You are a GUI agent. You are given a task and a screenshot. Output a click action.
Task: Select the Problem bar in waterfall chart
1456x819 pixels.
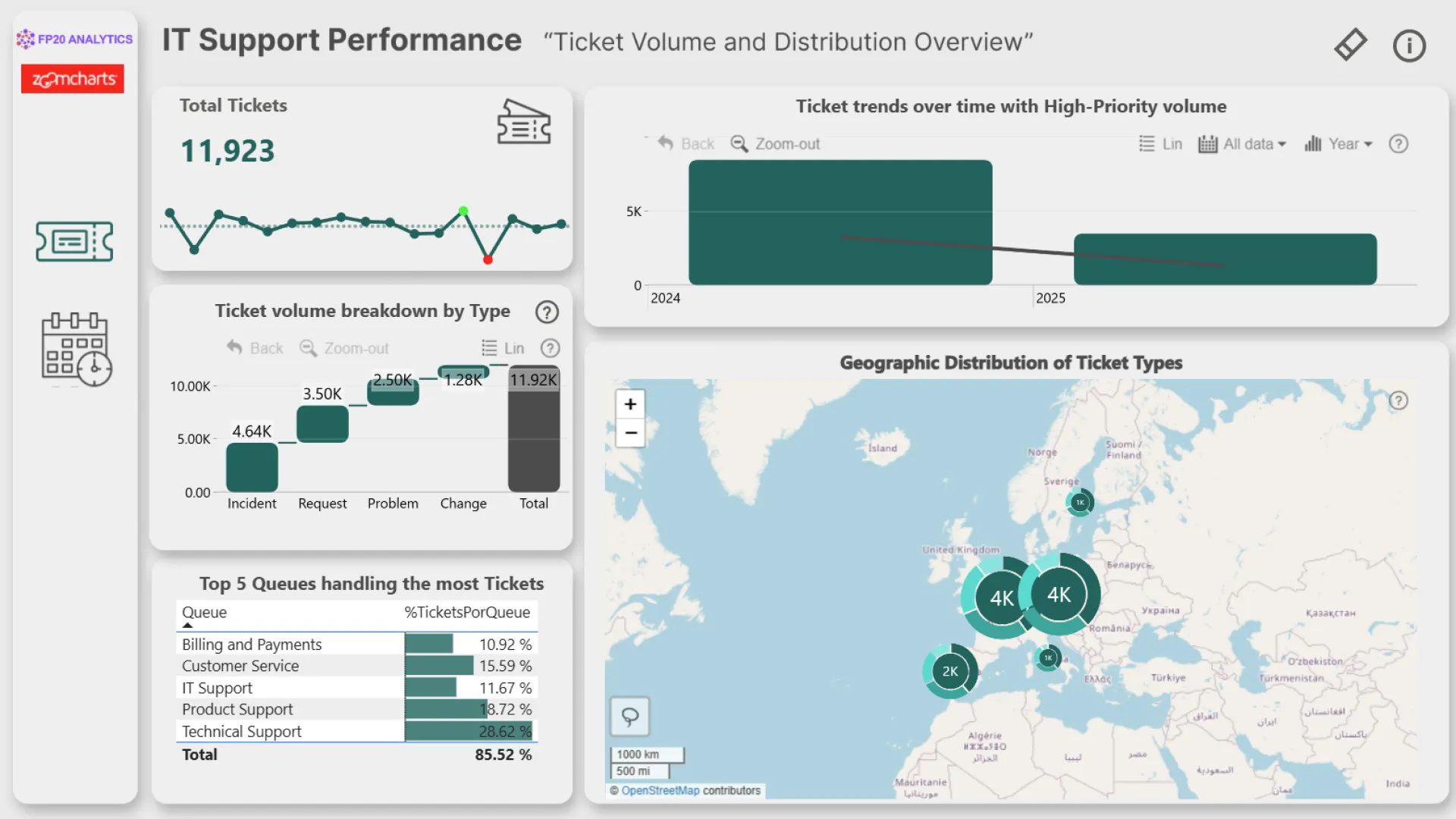click(393, 392)
